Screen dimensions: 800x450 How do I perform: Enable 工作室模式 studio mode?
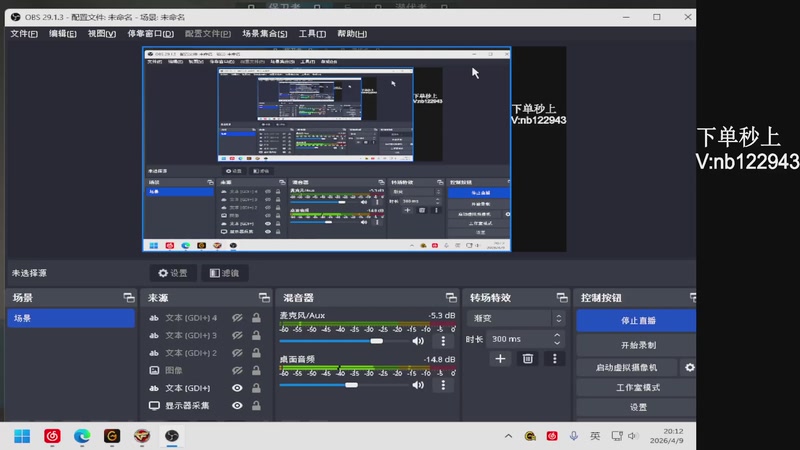[637, 387]
